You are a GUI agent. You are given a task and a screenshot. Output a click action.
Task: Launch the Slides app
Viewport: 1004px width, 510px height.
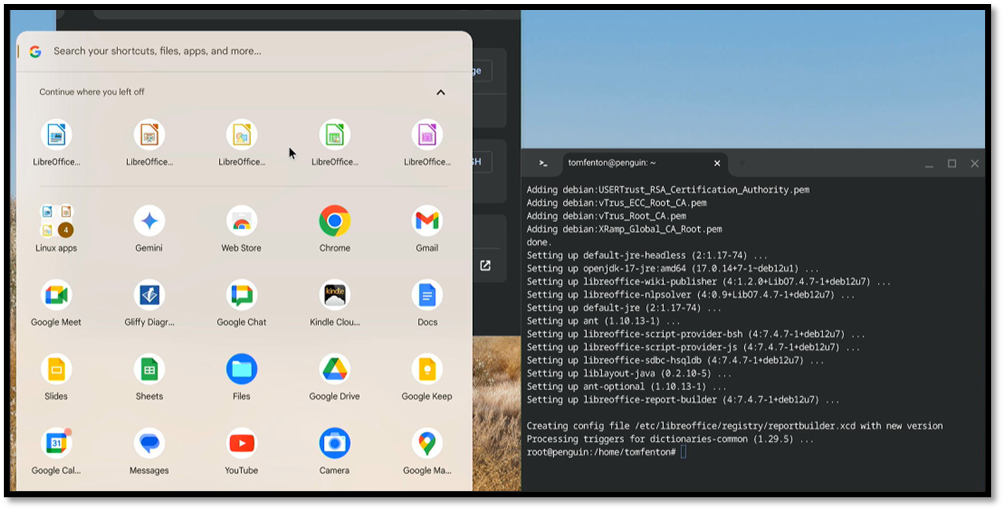tap(56, 370)
